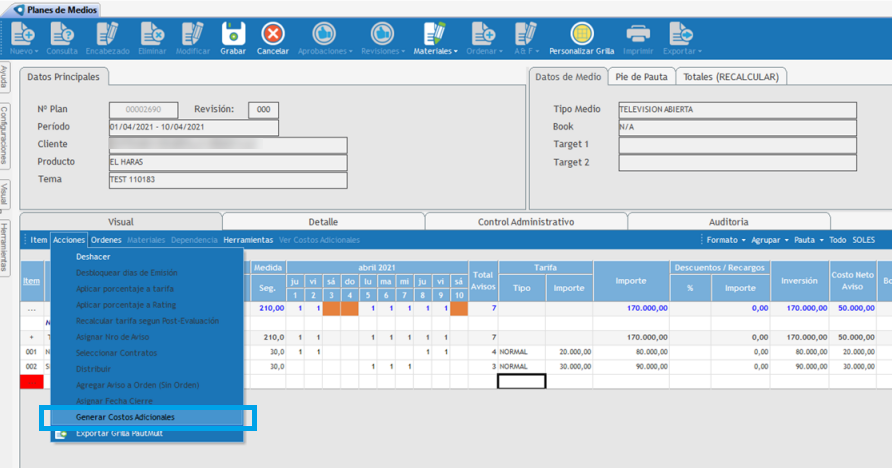Image resolution: width=892 pixels, height=468 pixels.
Task: Click the Exportar Grilla PautMult icon
Action: pyautogui.click(x=62, y=433)
